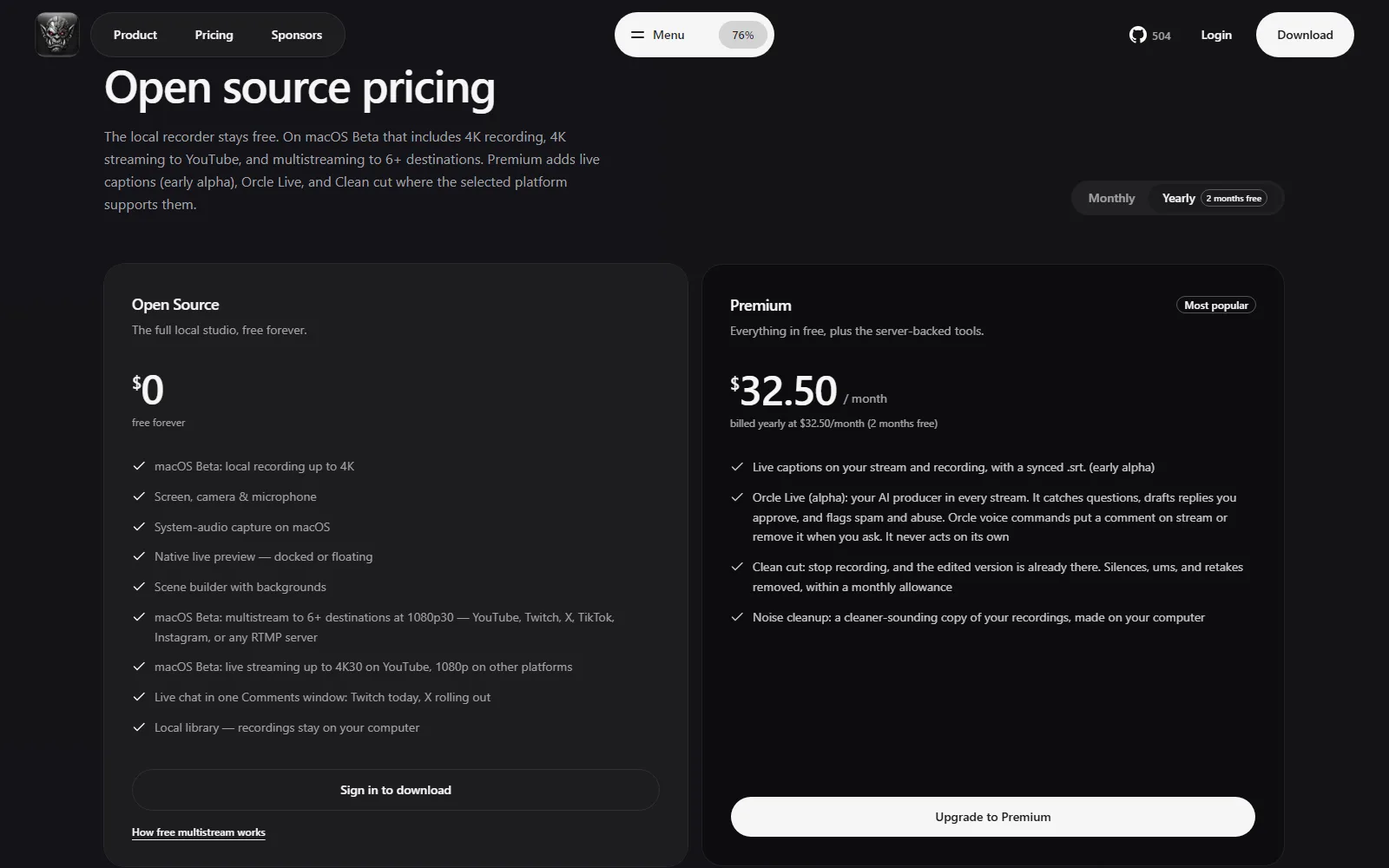1389x868 pixels.
Task: Click the 2 months free badge
Action: click(x=1234, y=199)
